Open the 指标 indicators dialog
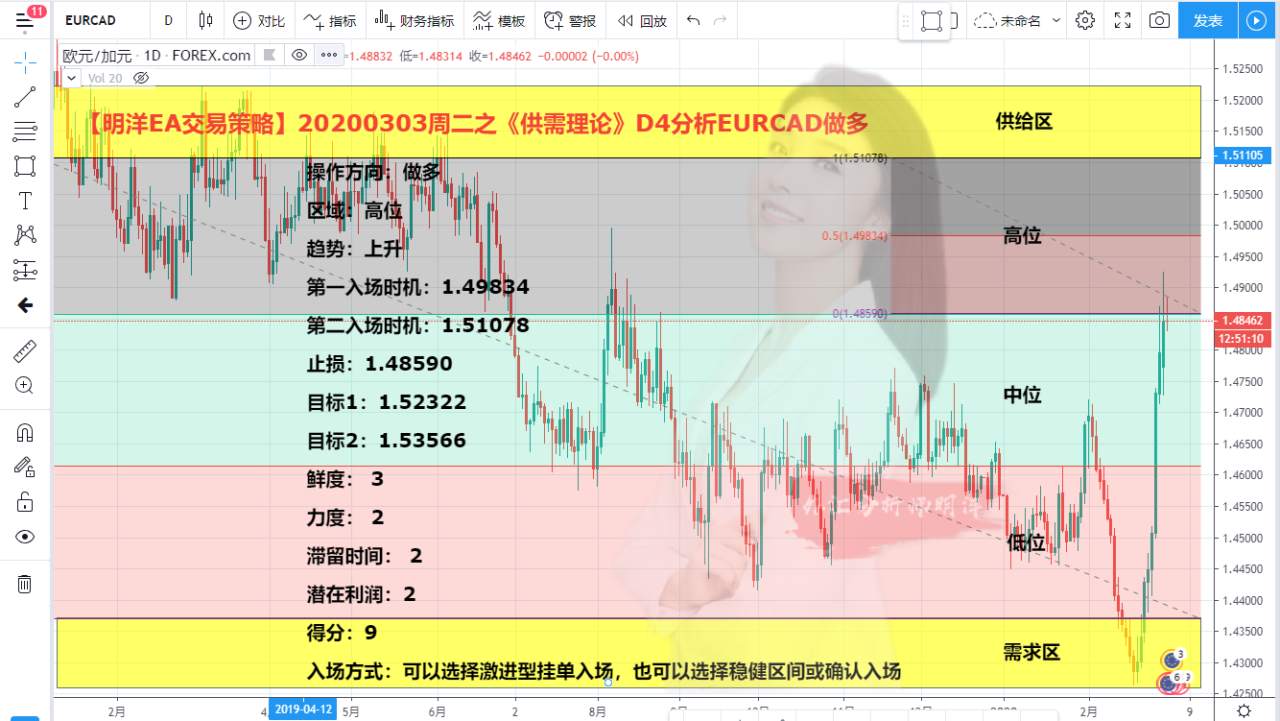The height and width of the screenshot is (721, 1280). point(329,20)
